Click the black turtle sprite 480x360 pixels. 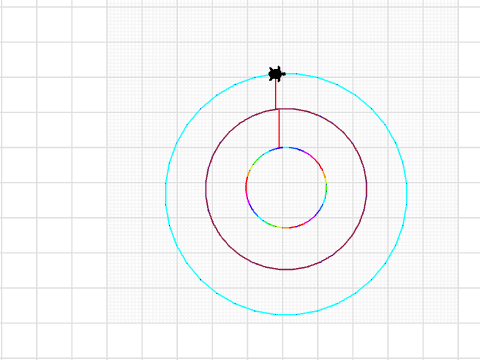[x=277, y=74]
